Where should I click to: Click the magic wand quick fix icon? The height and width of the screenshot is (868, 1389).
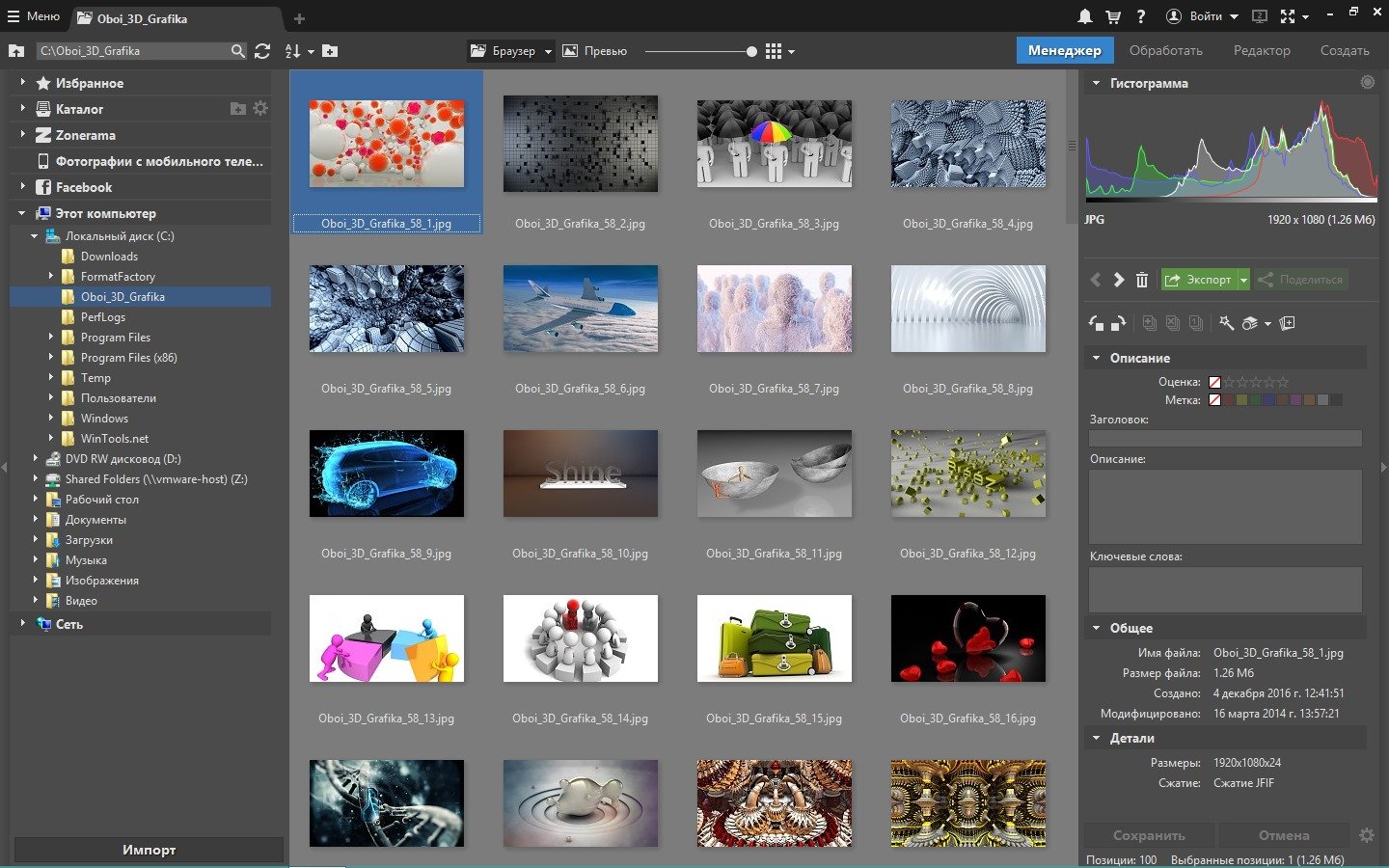(x=1226, y=324)
